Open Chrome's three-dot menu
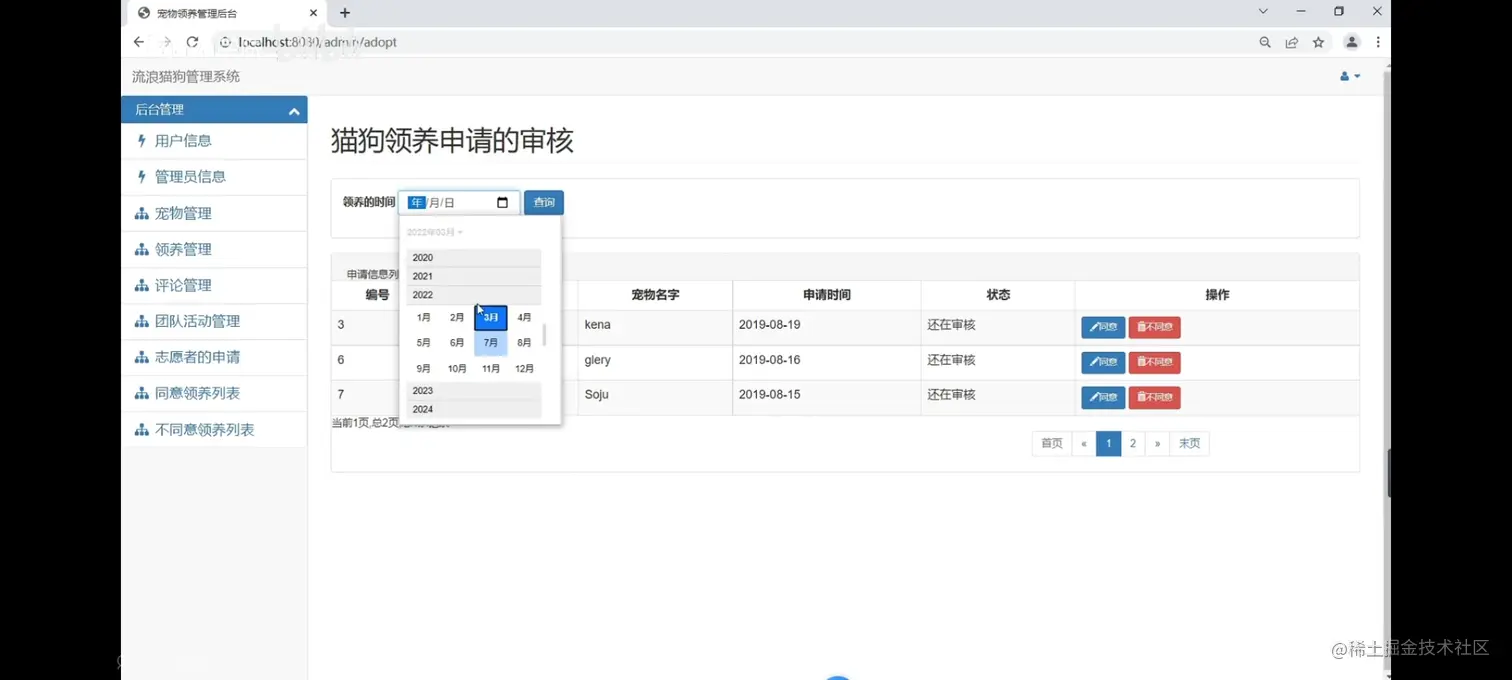This screenshot has height=680, width=1512. click(1378, 42)
